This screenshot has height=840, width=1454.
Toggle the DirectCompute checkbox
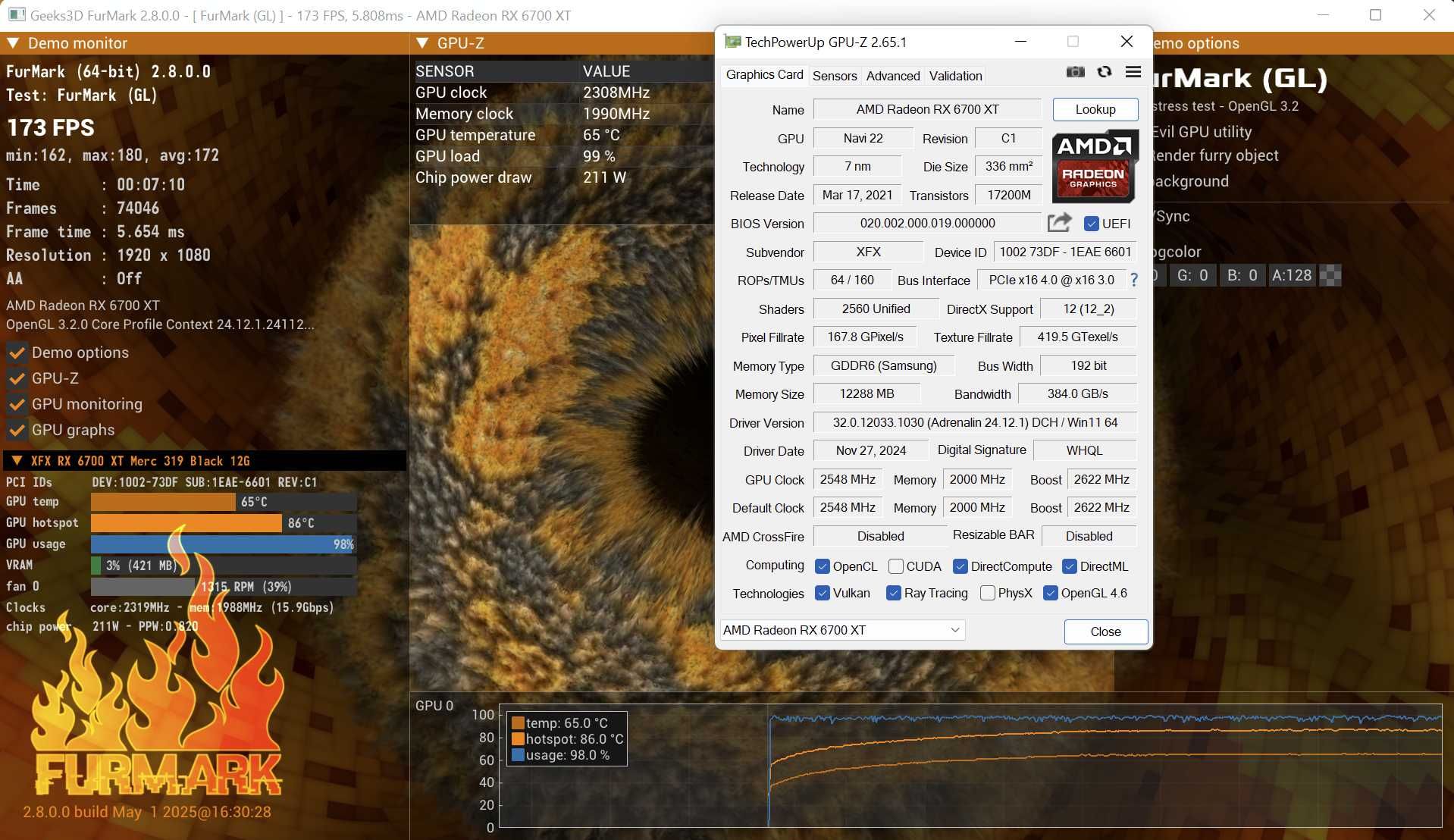(x=960, y=566)
